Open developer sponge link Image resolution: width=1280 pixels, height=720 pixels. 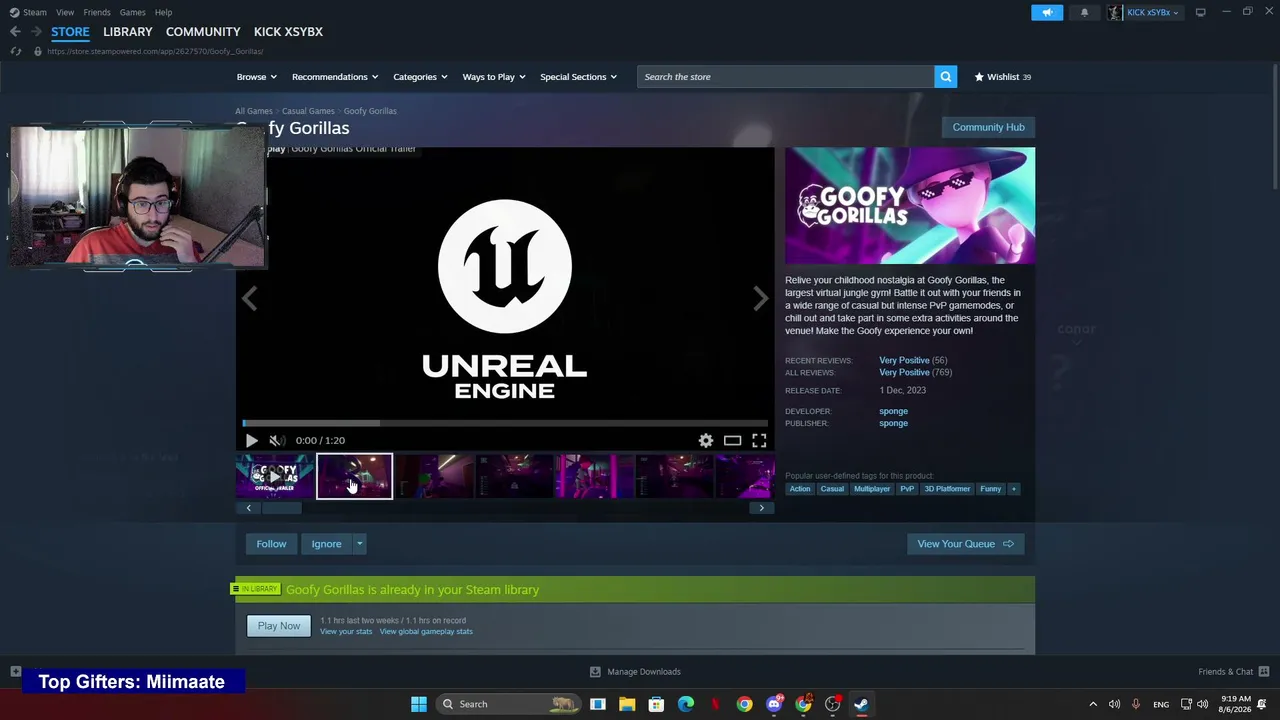click(893, 411)
